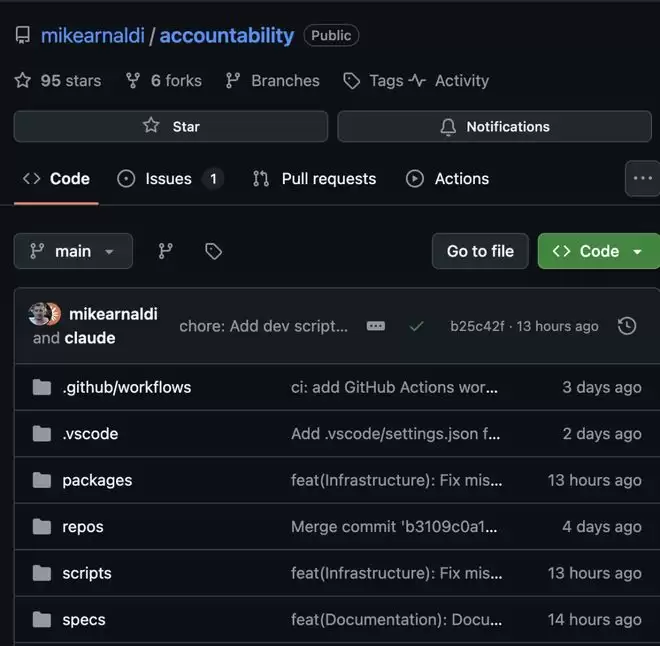This screenshot has width=660, height=646.
Task: Open commit b25c42f hash link
Action: click(477, 326)
